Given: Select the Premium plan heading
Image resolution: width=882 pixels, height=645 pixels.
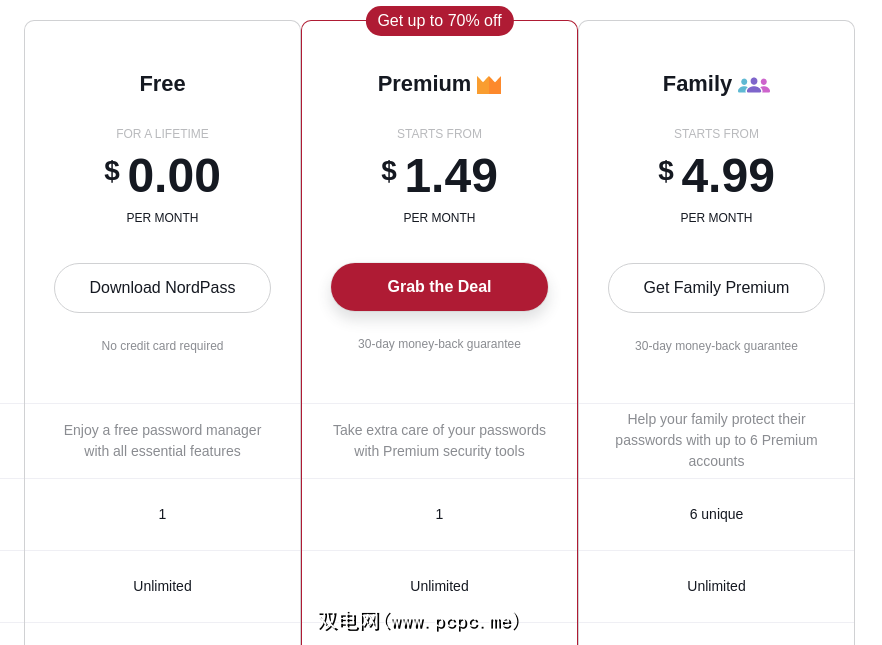Looking at the screenshot, I should coord(424,84).
